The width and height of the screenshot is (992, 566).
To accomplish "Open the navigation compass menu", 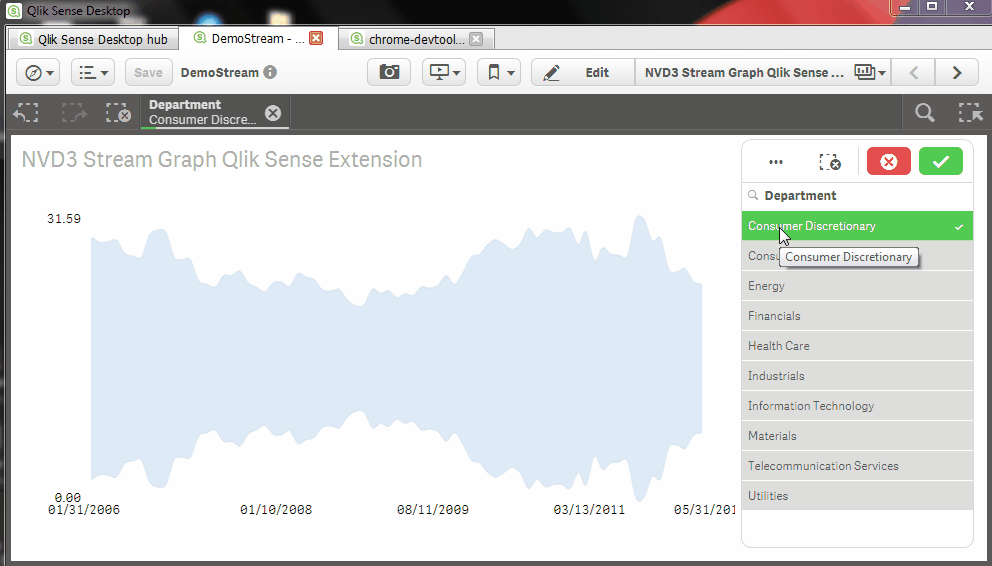I will 38,73.
